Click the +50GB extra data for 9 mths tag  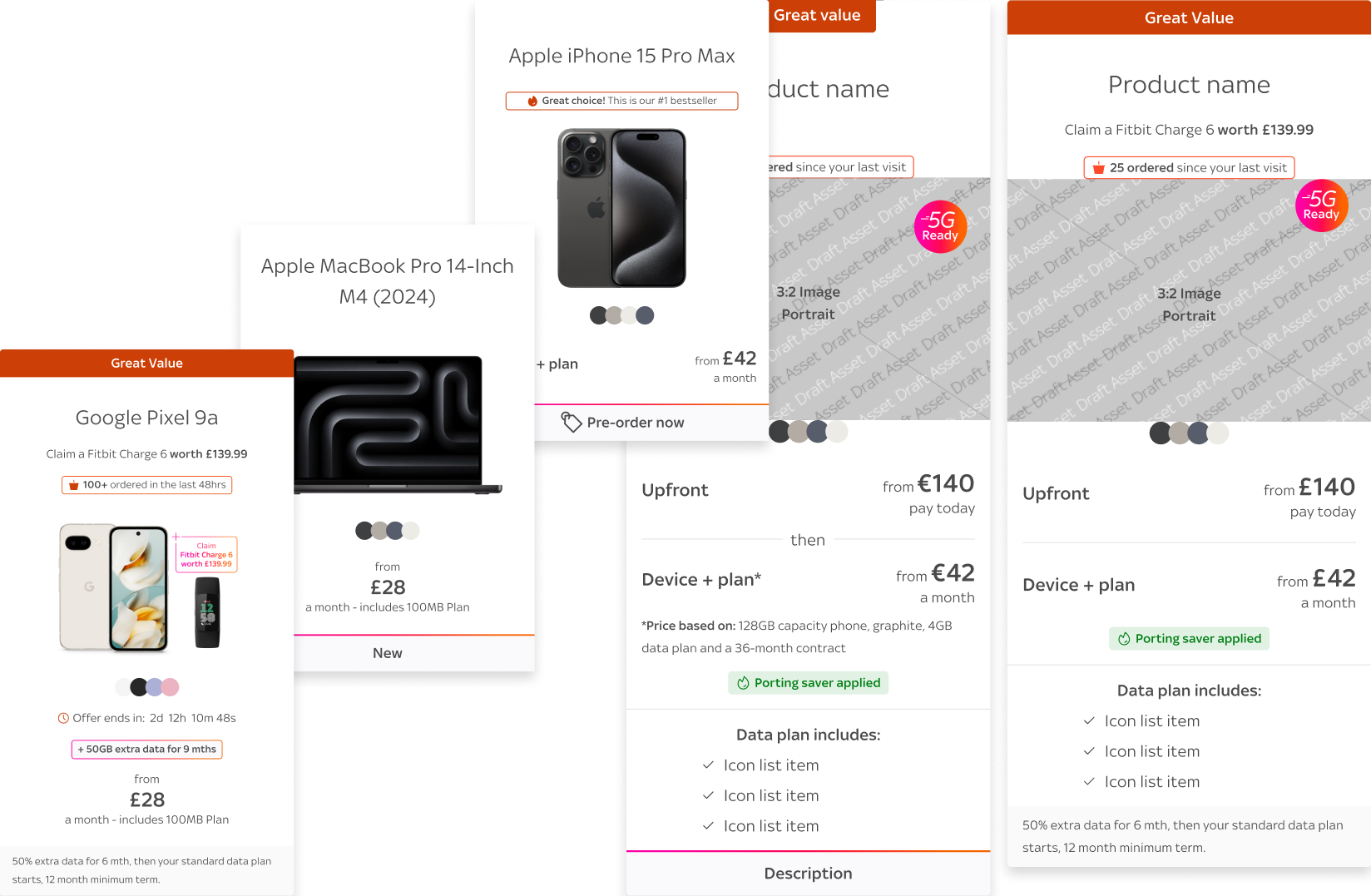(147, 750)
